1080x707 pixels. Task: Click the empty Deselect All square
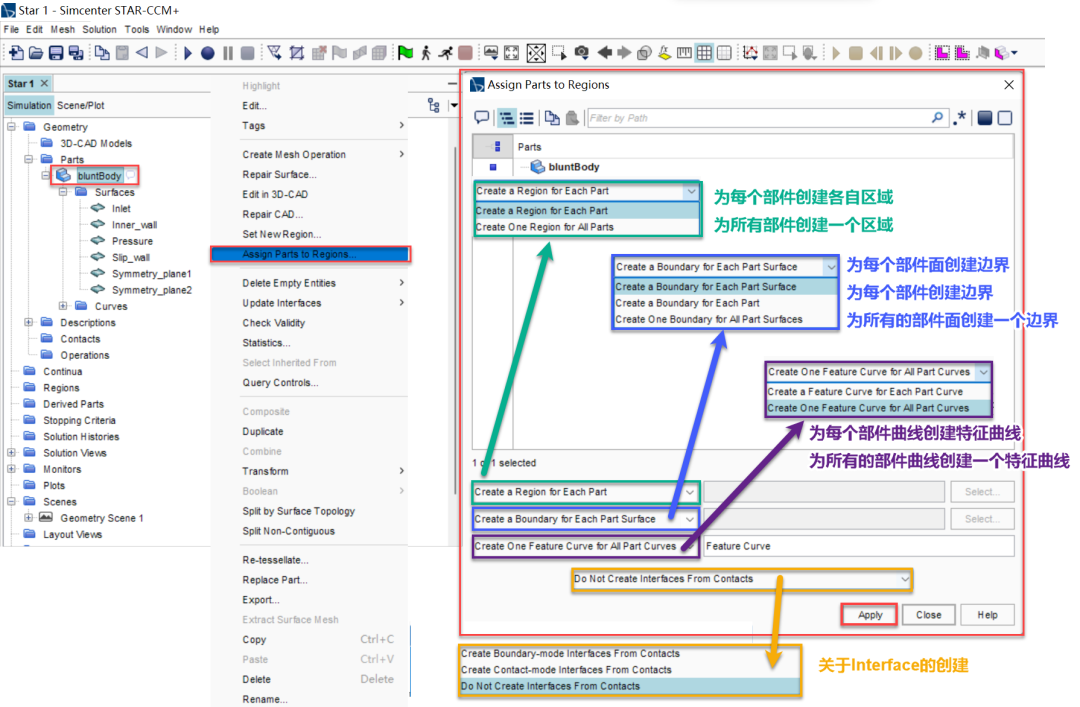pyautogui.click(x=1005, y=118)
